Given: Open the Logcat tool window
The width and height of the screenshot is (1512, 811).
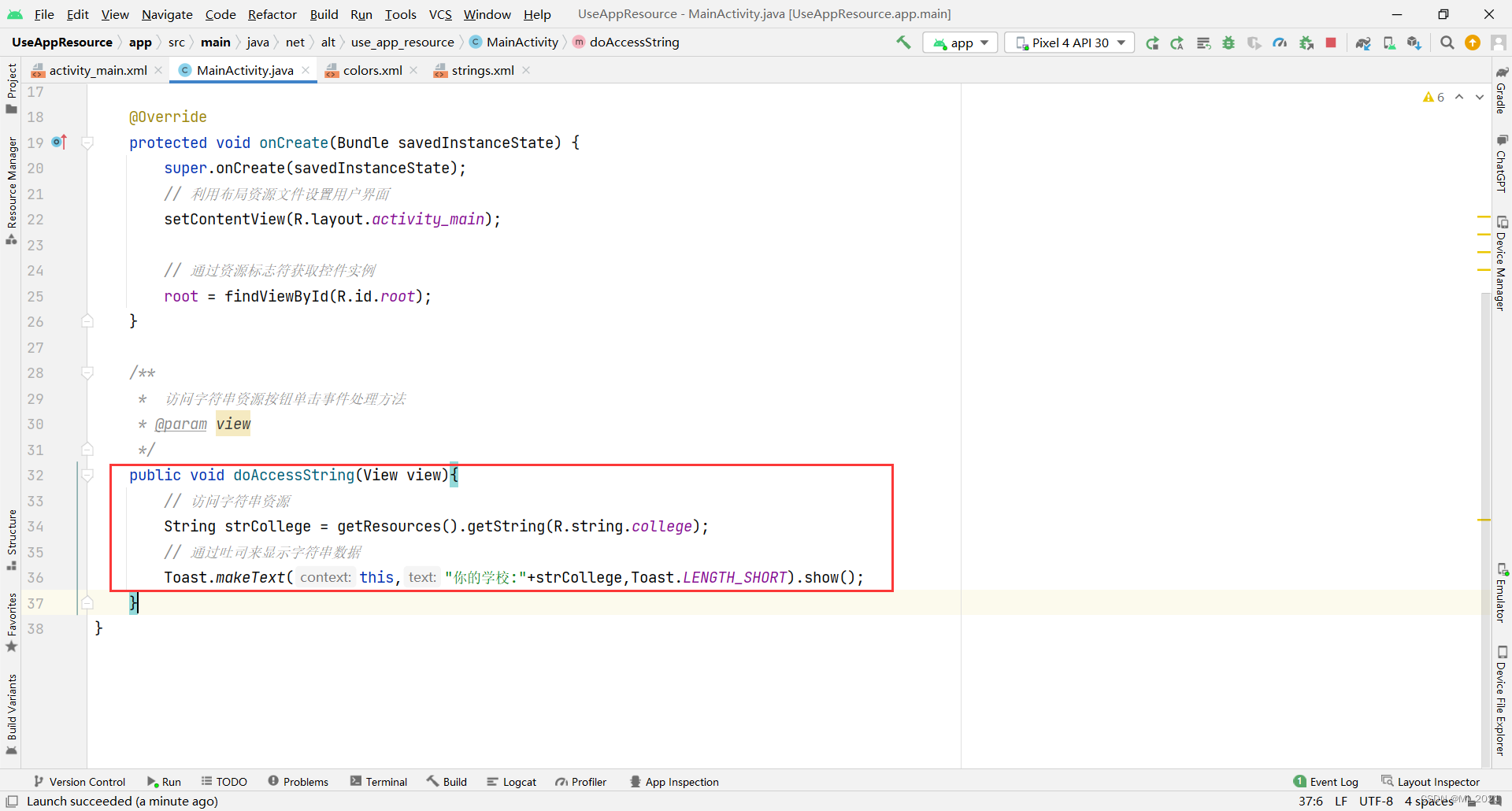Looking at the screenshot, I should point(511,782).
